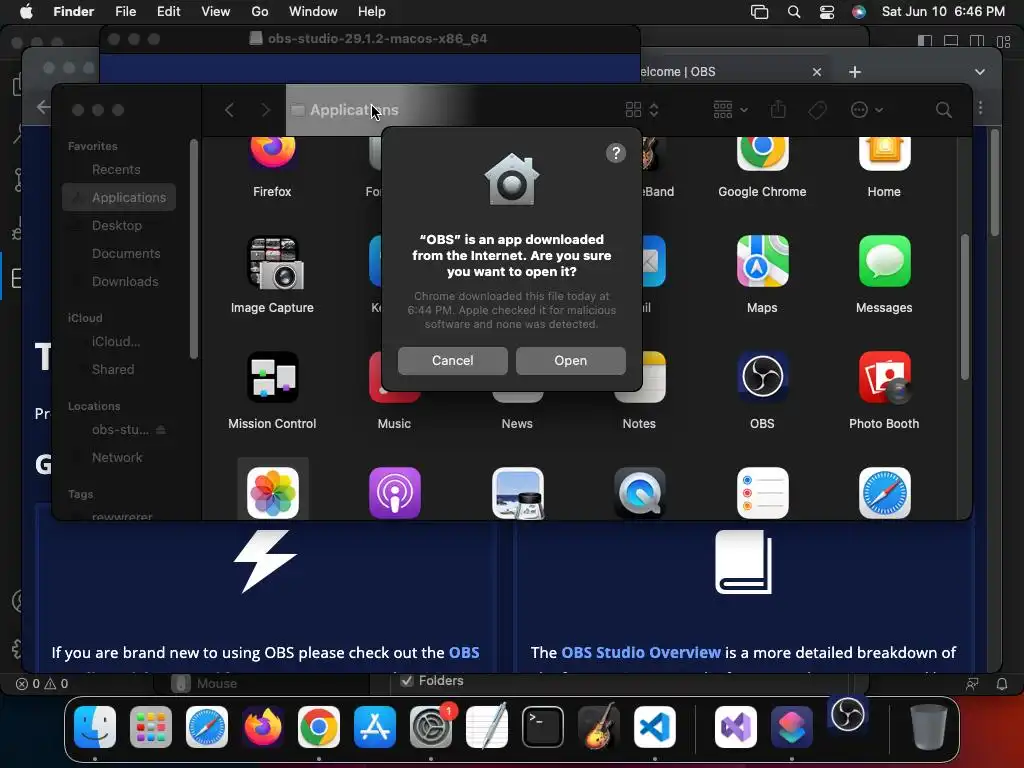Open System Settings from the Dock
This screenshot has height=768, width=1024.
pos(431,727)
